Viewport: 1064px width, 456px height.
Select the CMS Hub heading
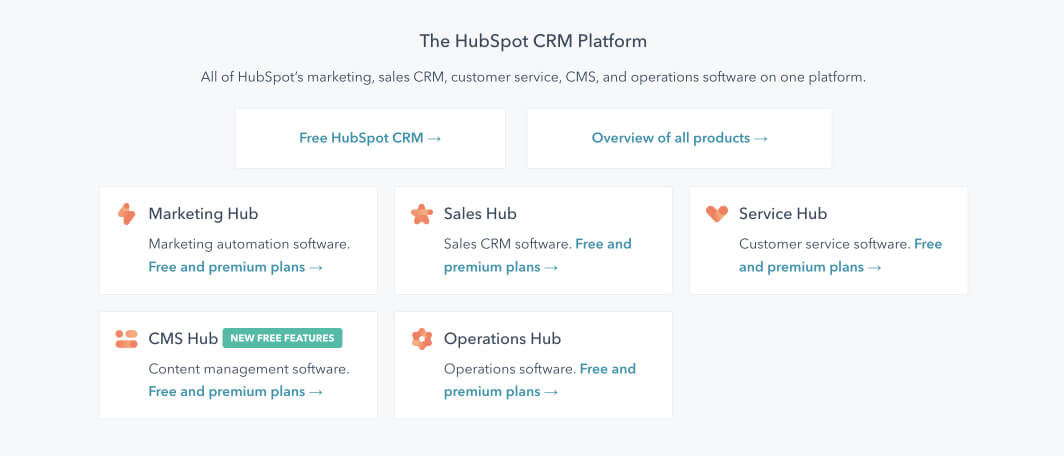tap(183, 339)
